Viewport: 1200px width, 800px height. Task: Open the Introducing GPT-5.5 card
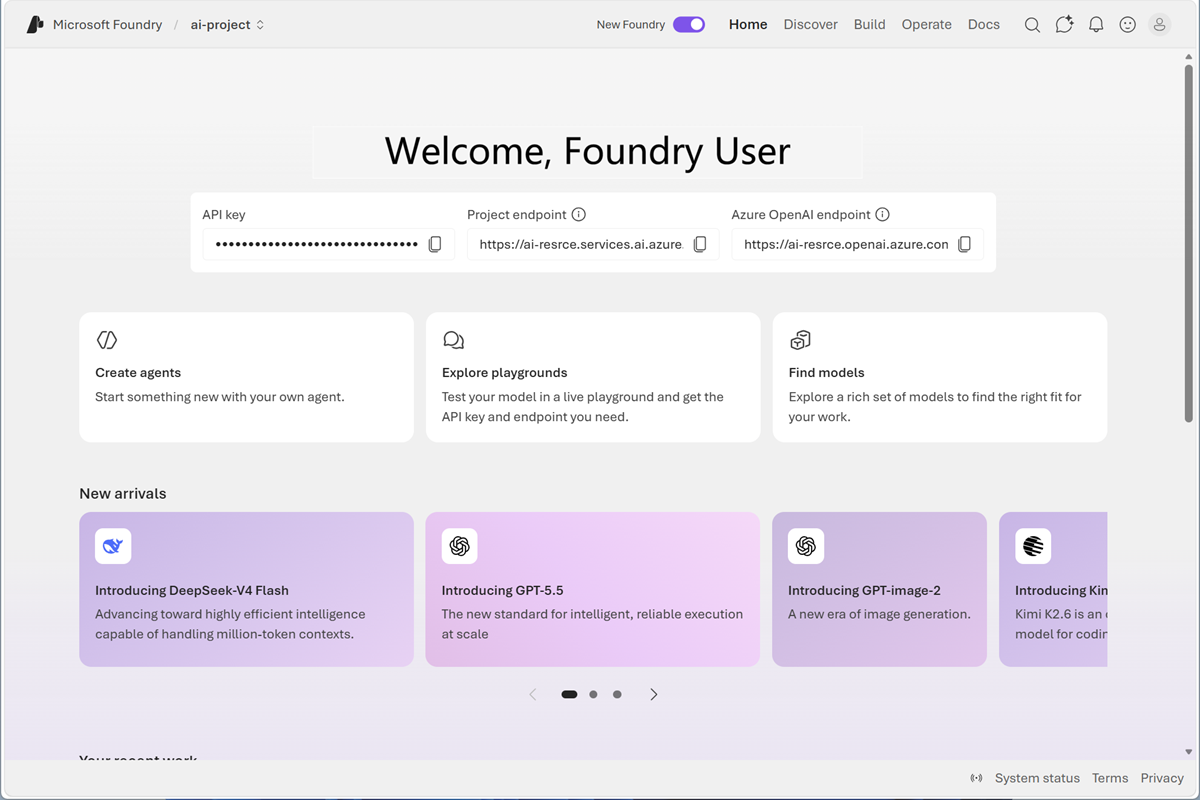[593, 589]
